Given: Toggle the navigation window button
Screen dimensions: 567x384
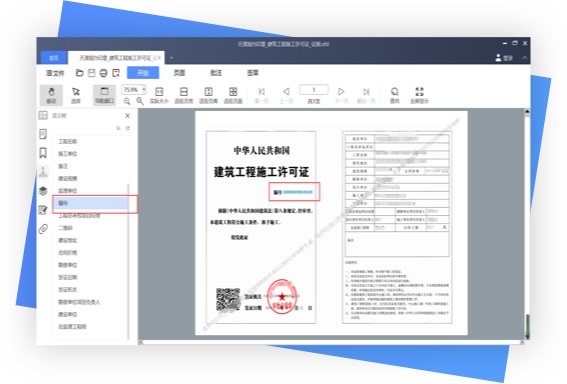Looking at the screenshot, I should click(x=105, y=95).
